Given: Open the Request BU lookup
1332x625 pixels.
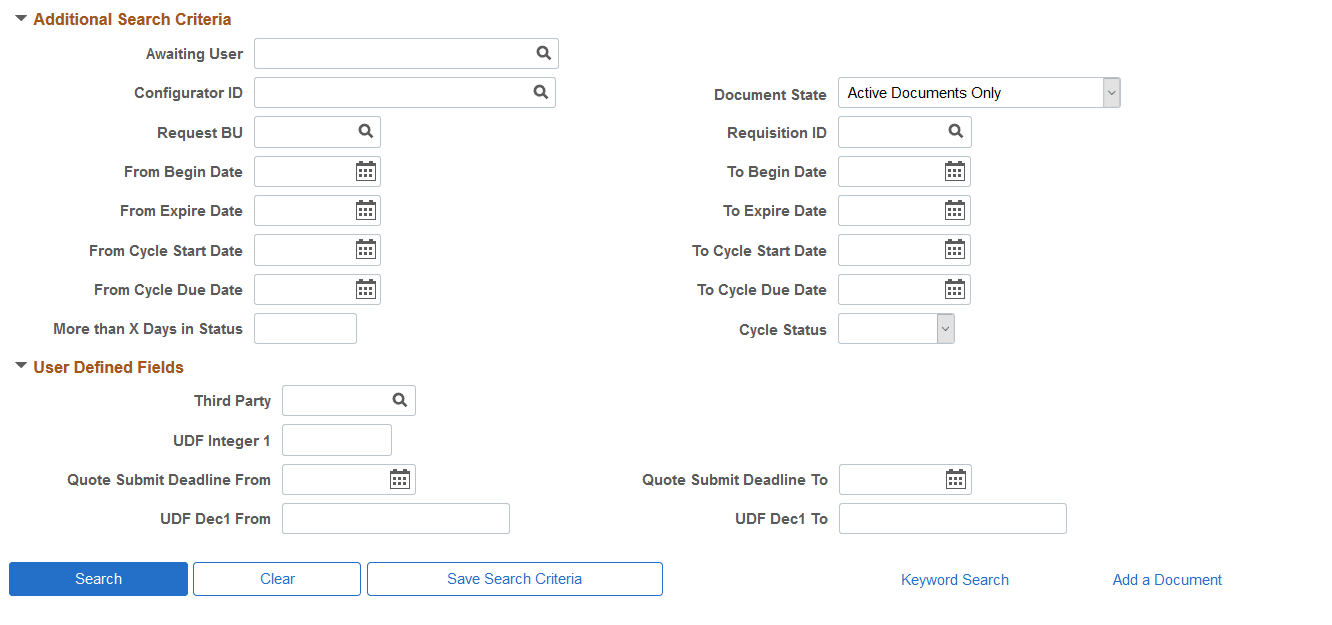Looking at the screenshot, I should point(364,131).
